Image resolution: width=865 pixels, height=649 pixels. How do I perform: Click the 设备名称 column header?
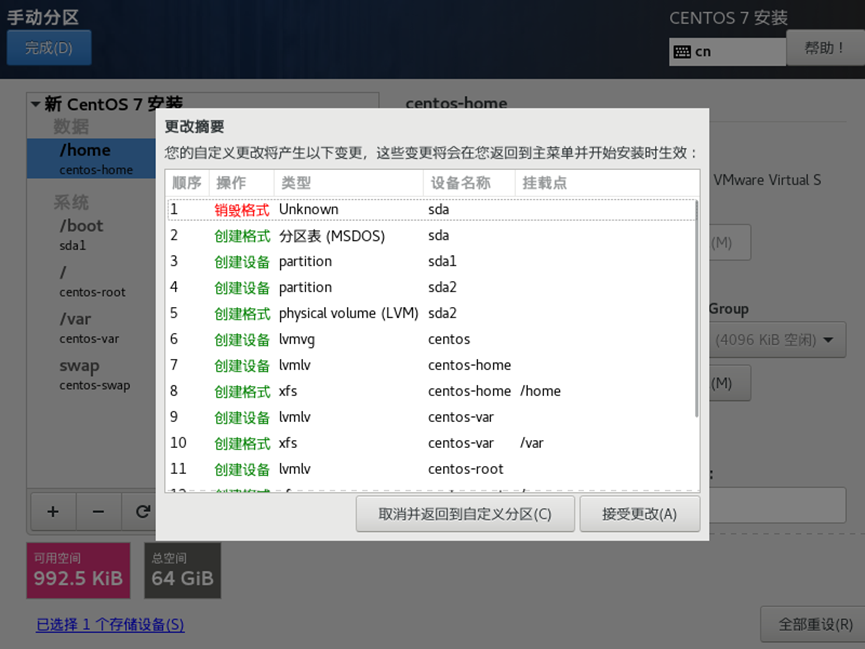click(469, 183)
